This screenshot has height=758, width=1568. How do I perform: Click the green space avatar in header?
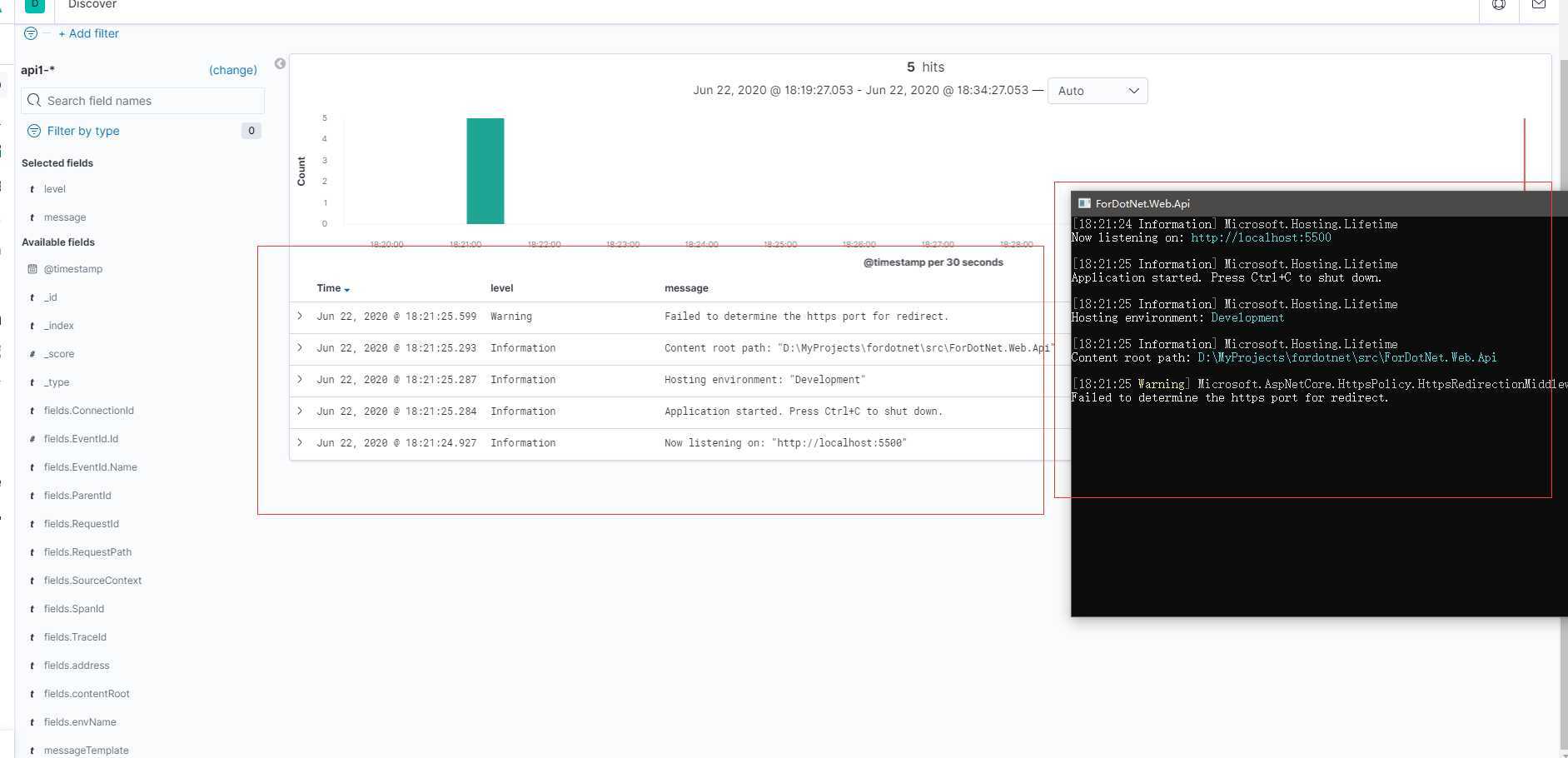[35, 5]
